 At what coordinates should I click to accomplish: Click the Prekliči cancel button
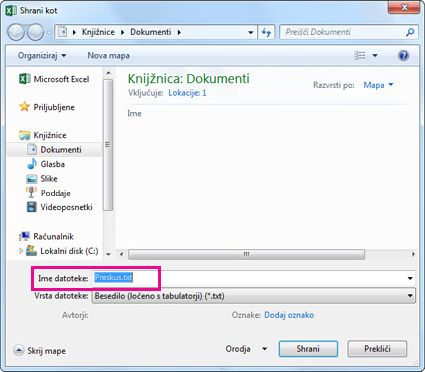pyautogui.click(x=377, y=349)
